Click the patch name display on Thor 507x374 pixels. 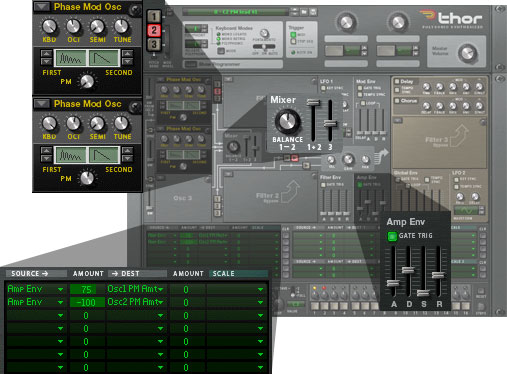pos(235,12)
